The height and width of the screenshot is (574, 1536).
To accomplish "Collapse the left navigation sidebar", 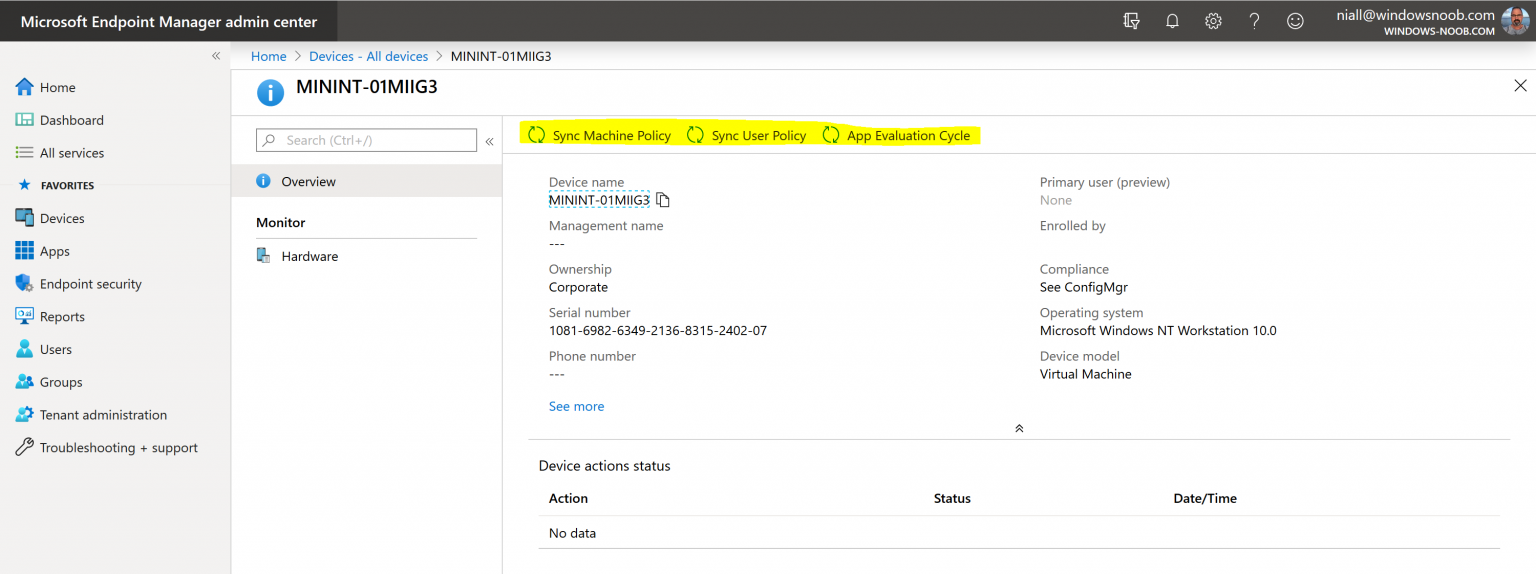I will pyautogui.click(x=216, y=56).
